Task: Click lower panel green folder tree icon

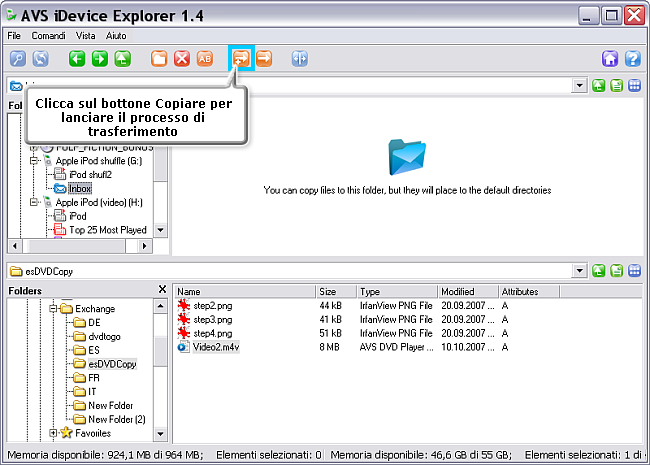Action: [x=616, y=271]
